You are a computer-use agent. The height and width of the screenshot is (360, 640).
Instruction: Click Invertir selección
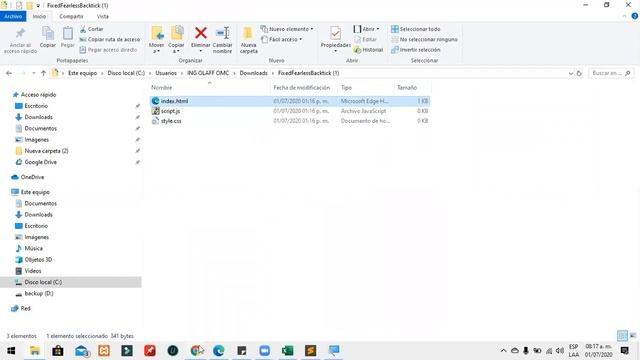(416, 49)
